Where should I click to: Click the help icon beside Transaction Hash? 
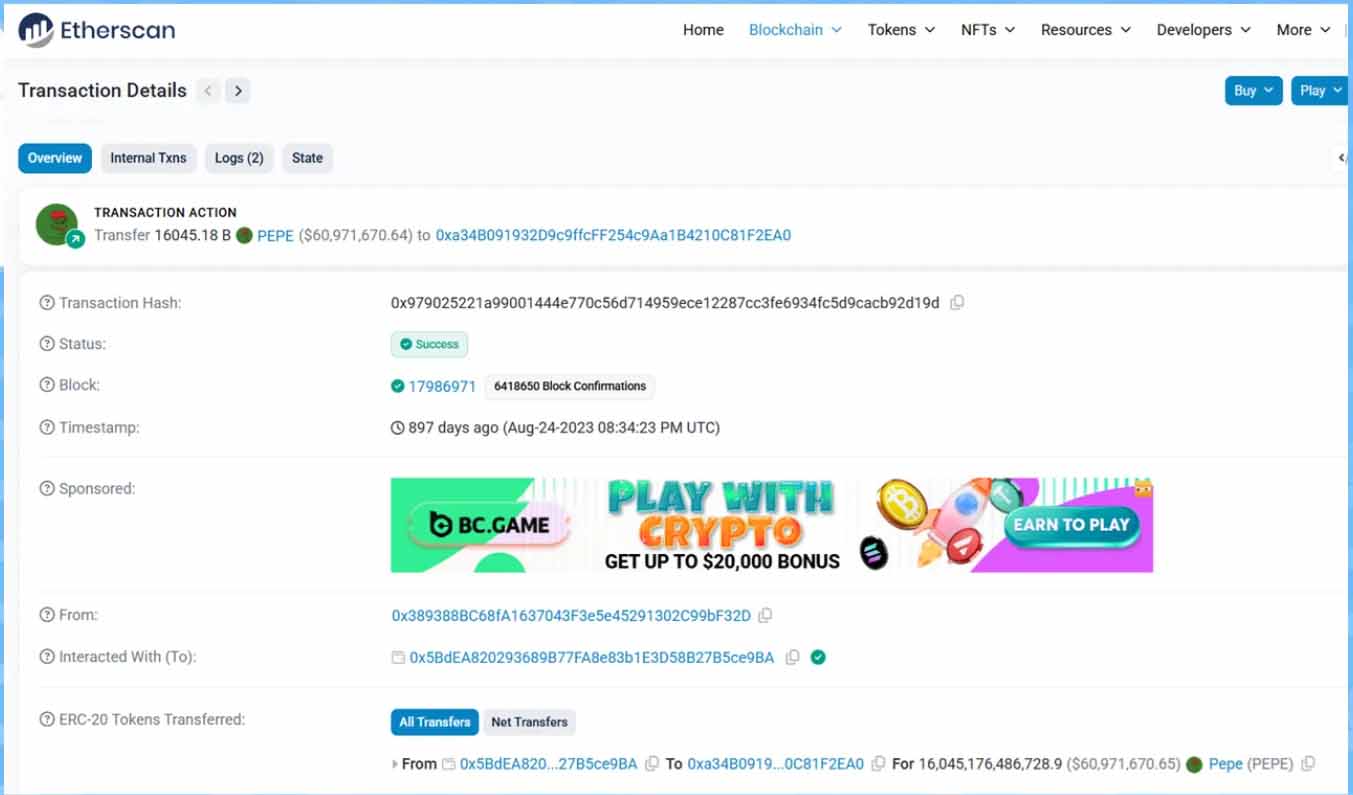click(x=46, y=303)
